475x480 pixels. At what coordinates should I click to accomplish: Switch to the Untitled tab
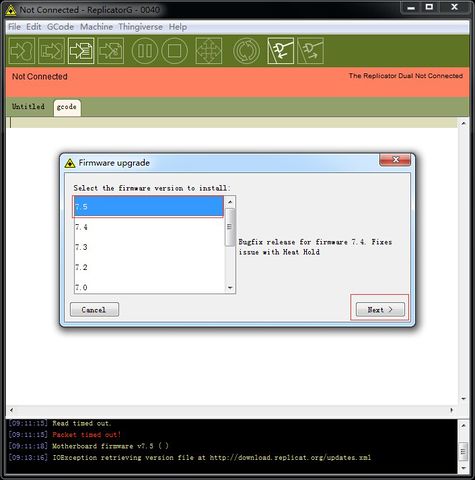tap(28, 107)
